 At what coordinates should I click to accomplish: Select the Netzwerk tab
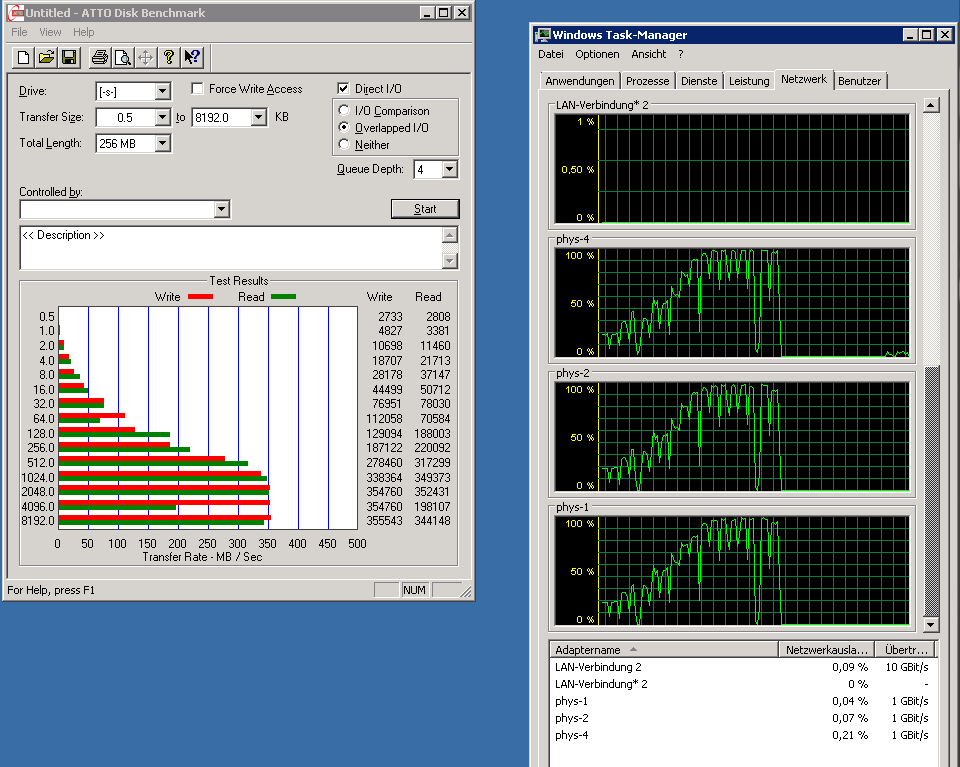(x=804, y=79)
